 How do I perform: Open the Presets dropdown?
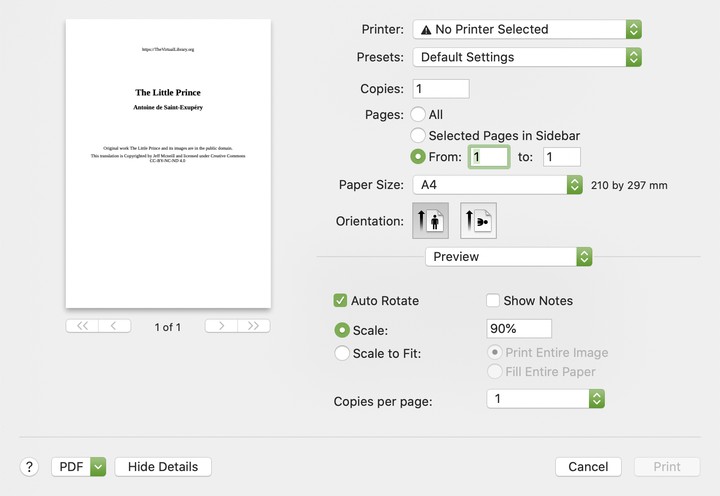[527, 57]
